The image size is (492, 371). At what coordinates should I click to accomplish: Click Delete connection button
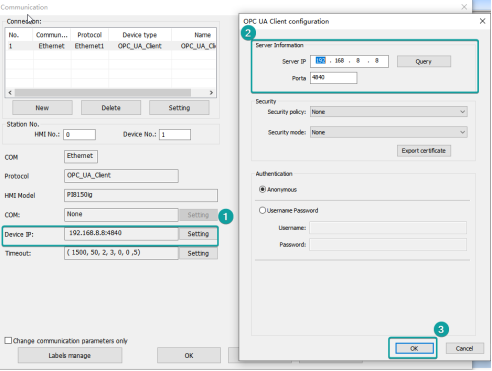click(x=111, y=108)
